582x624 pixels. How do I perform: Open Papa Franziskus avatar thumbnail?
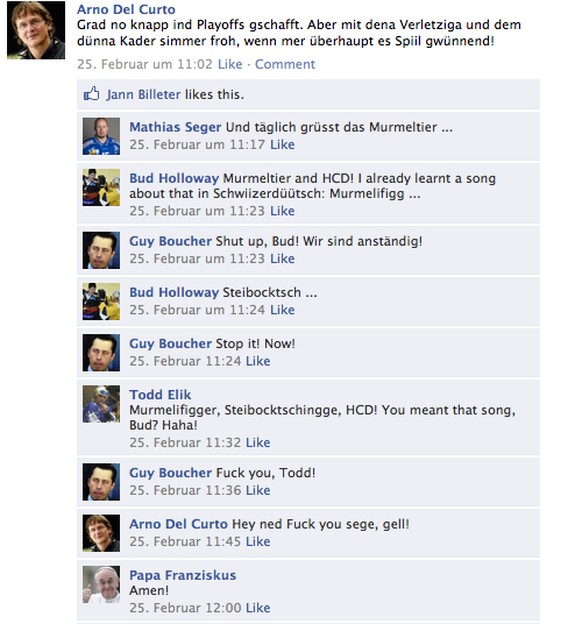point(101,585)
